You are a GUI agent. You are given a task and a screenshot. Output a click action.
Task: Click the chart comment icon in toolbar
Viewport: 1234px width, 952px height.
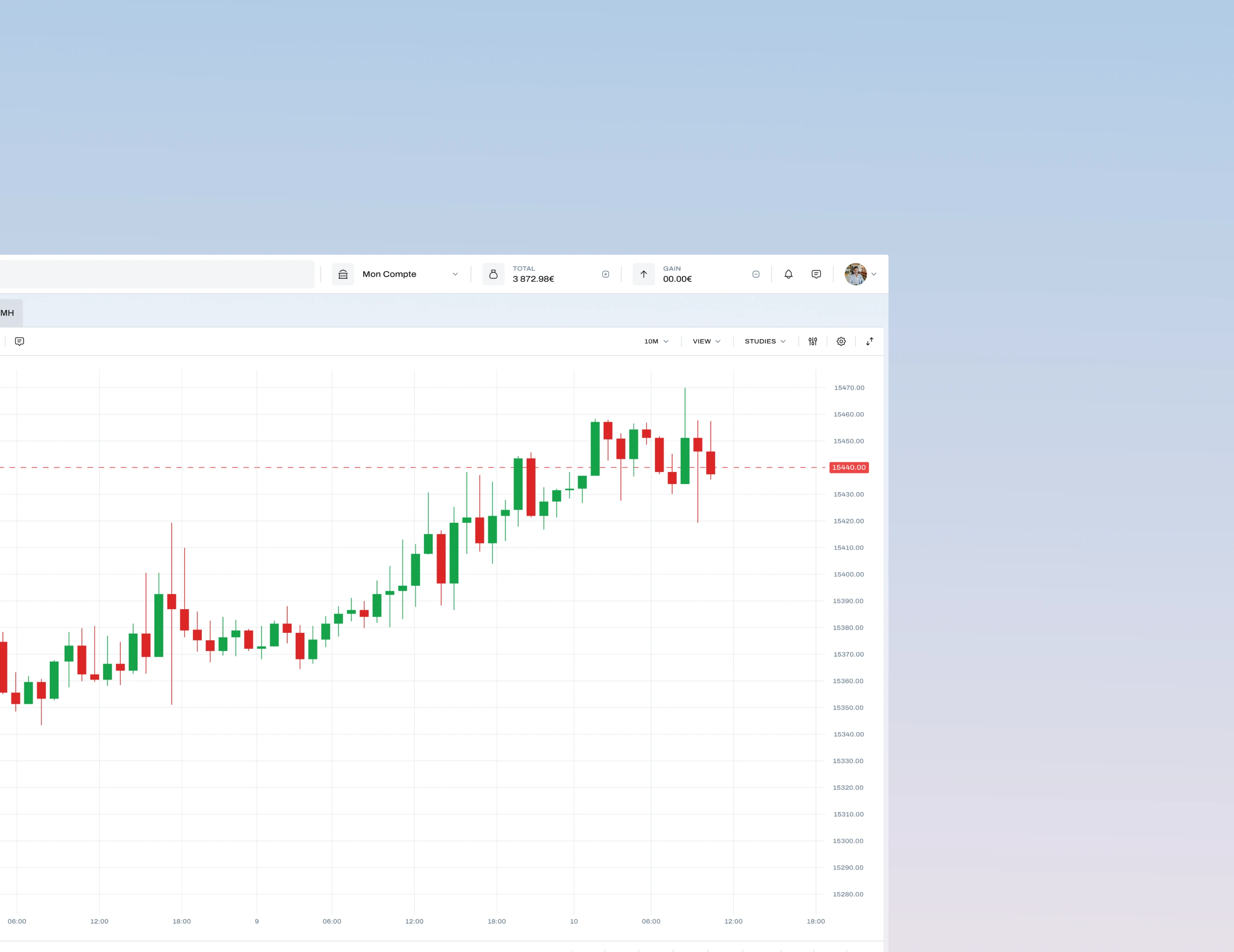(19, 341)
